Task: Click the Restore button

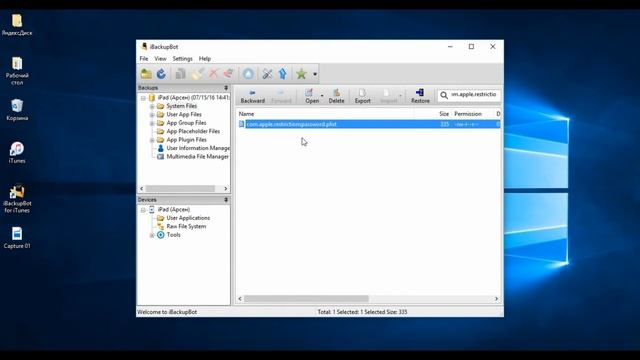Action: [x=420, y=96]
